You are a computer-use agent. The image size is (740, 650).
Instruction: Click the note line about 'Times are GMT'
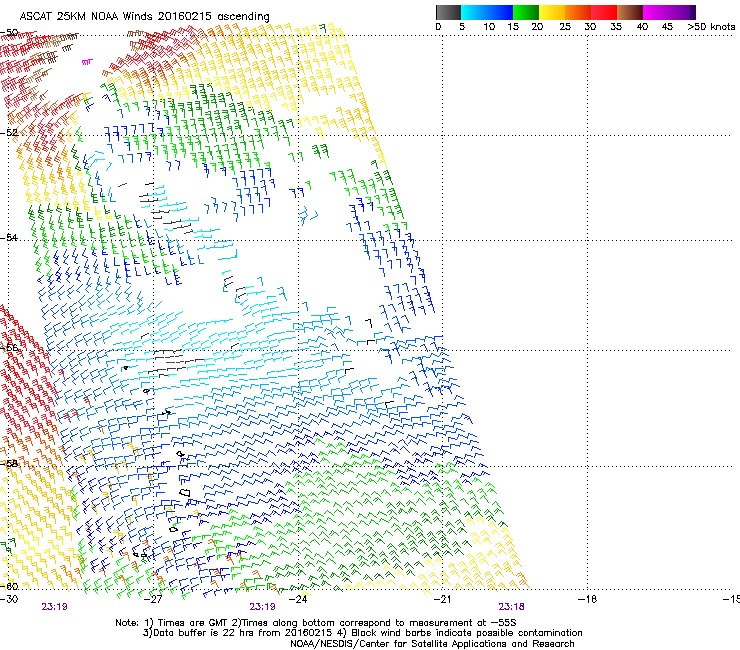(316, 623)
